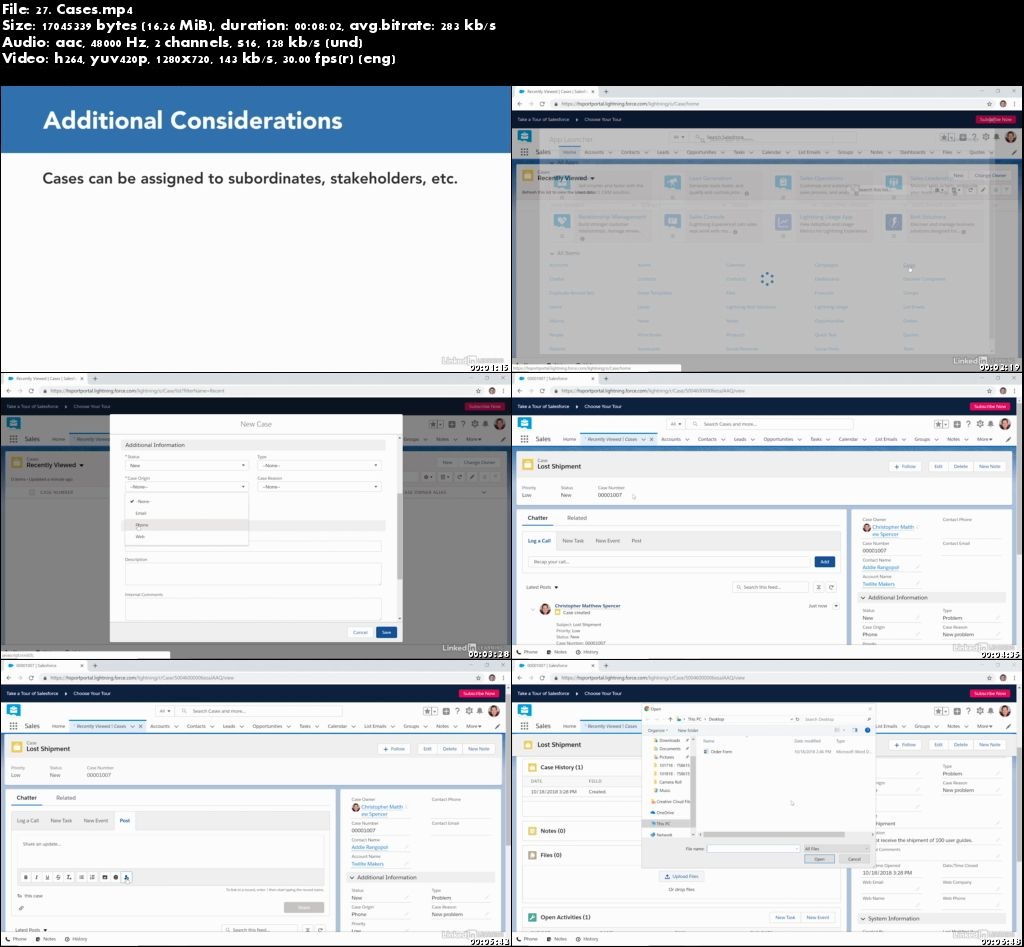1024x947 pixels.
Task: Open the Latest Posts sort dropdown in the 00:04:35 frame
Action: pyautogui.click(x=542, y=587)
